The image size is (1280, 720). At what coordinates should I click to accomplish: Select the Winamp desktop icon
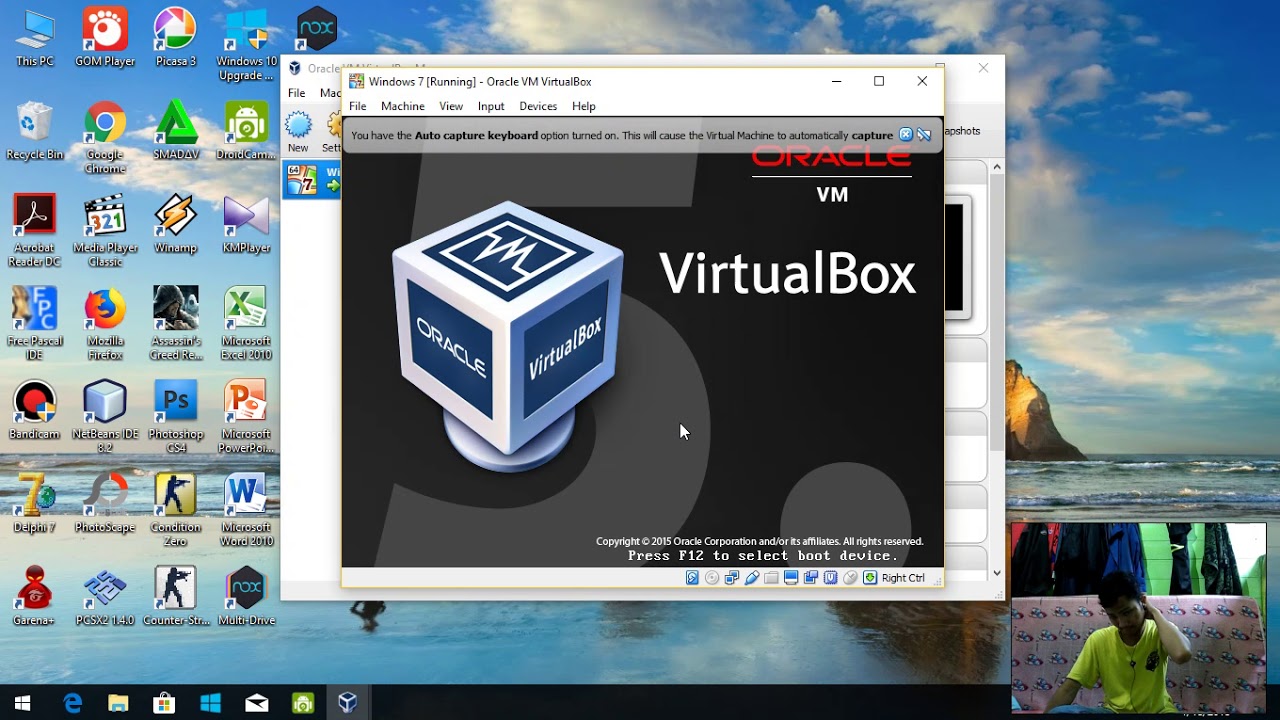tap(176, 225)
